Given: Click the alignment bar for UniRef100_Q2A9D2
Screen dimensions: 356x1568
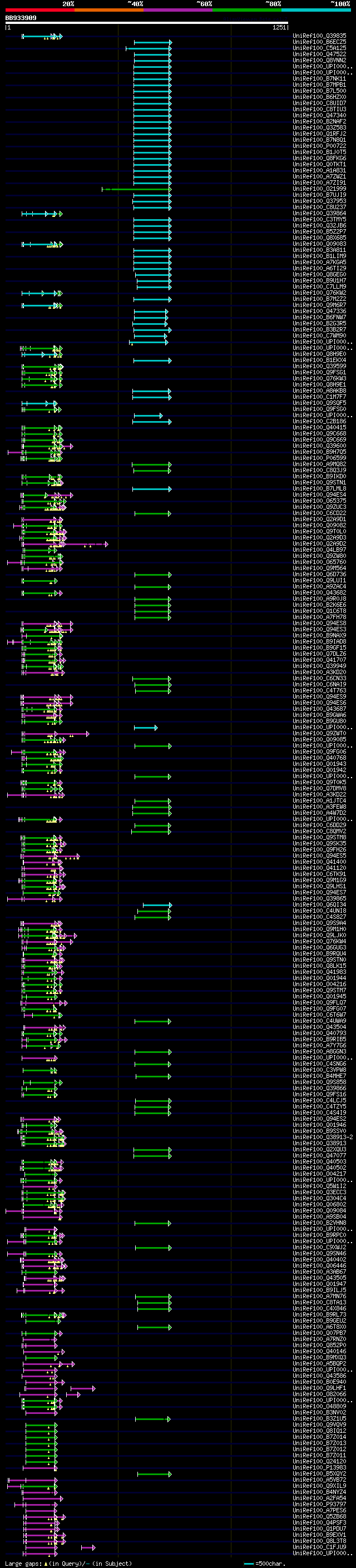Looking at the screenshot, I should click(x=65, y=544).
